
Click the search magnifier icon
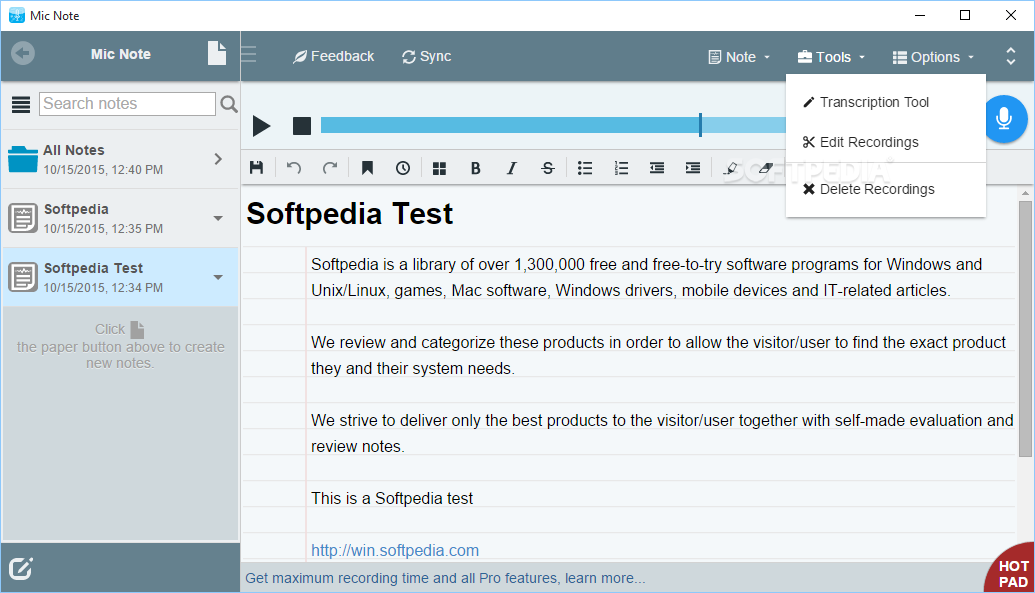pos(228,104)
